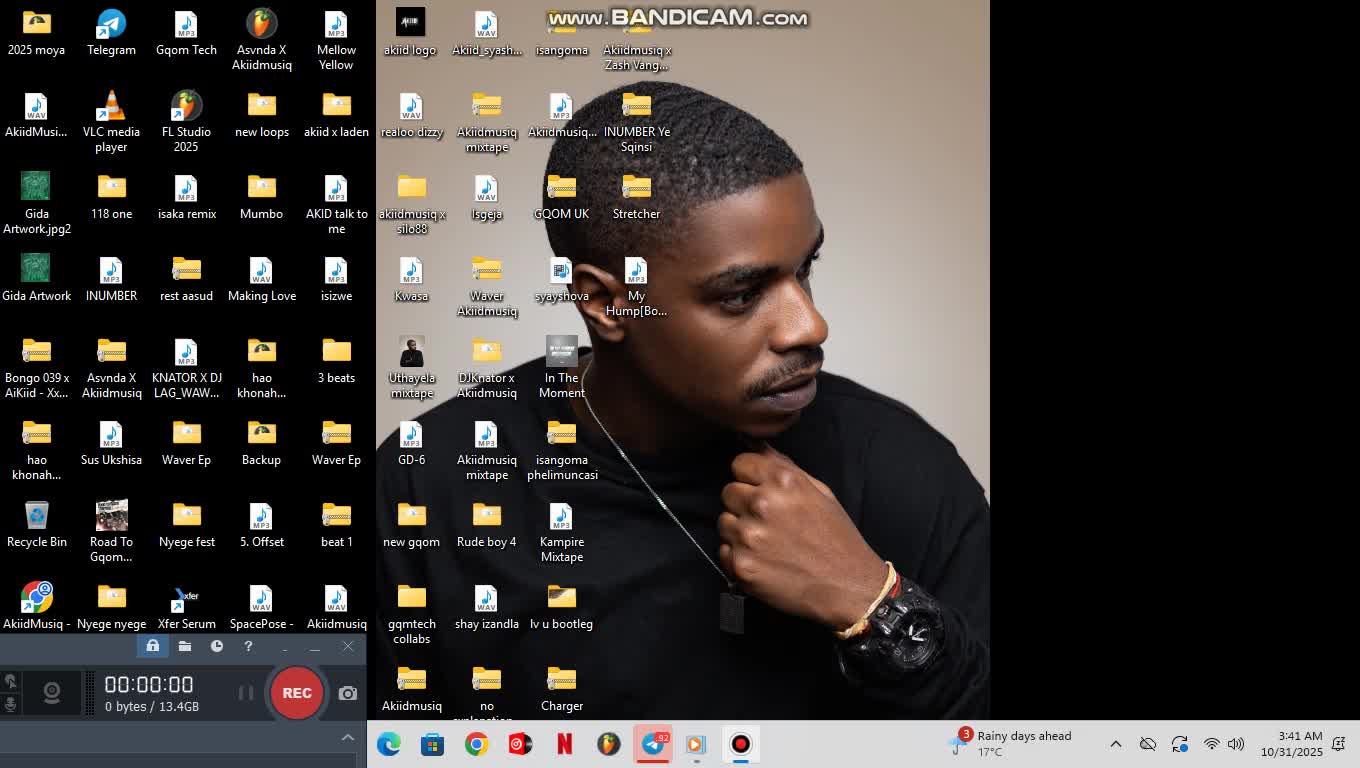Open FL Studio from the taskbar

[x=608, y=744]
